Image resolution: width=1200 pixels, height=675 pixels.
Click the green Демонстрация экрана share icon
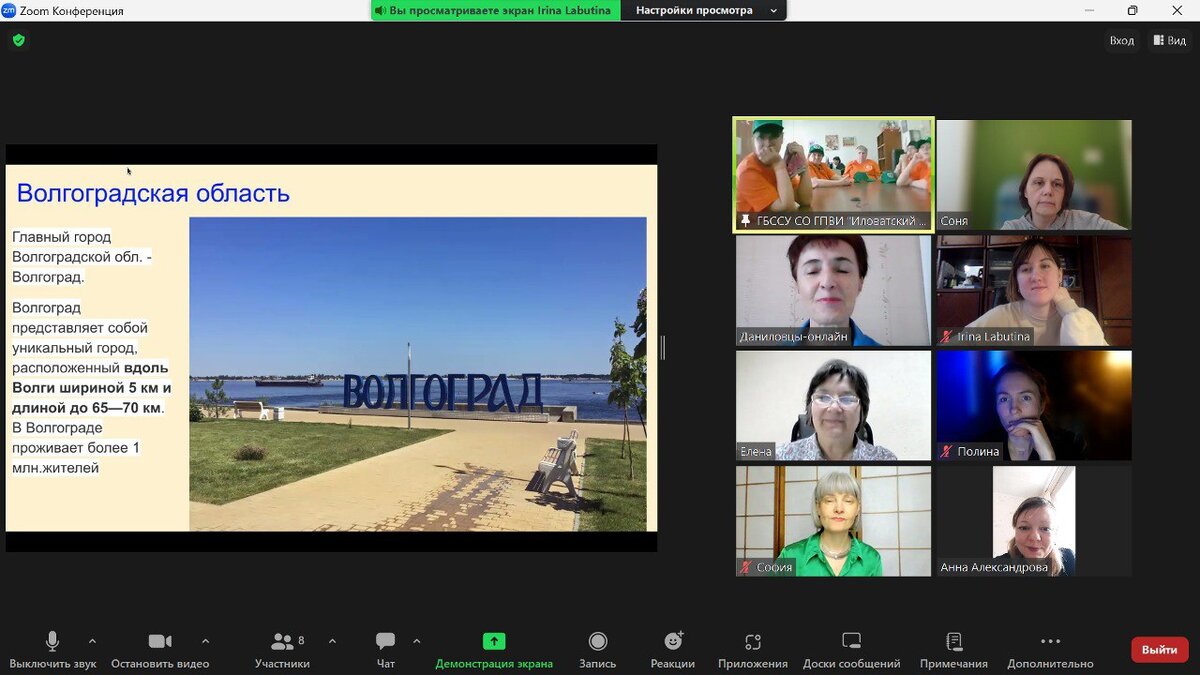[x=494, y=641]
